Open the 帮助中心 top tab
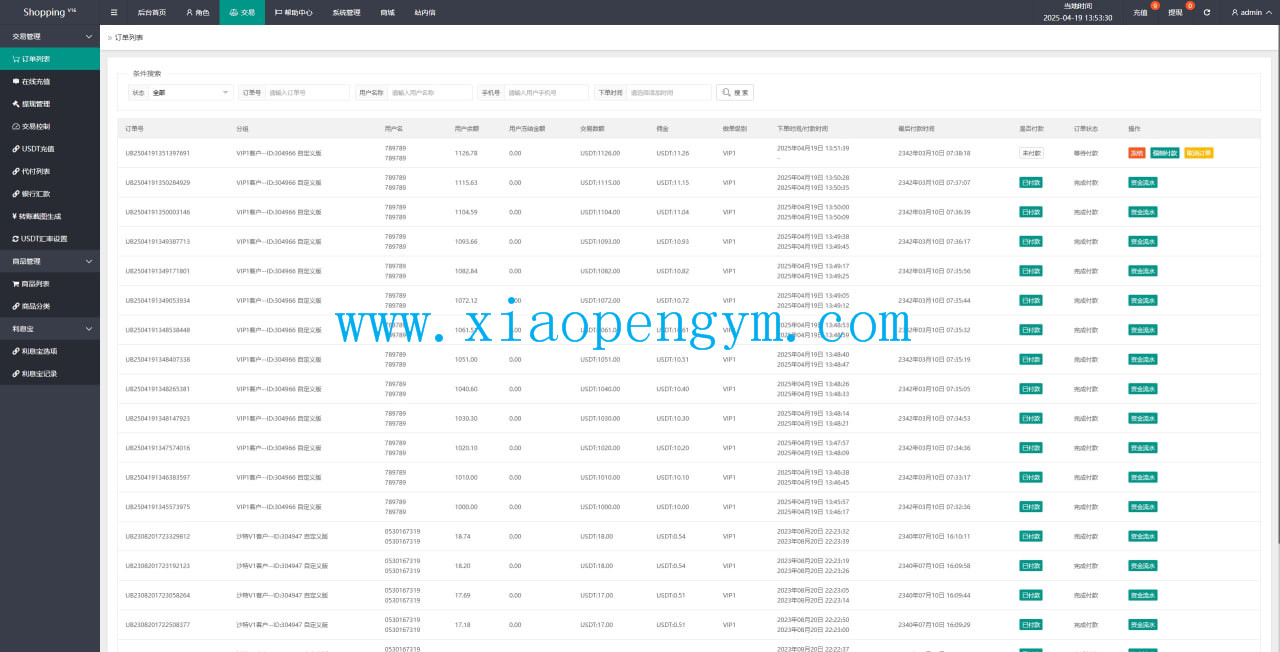This screenshot has width=1280, height=652. click(x=293, y=12)
